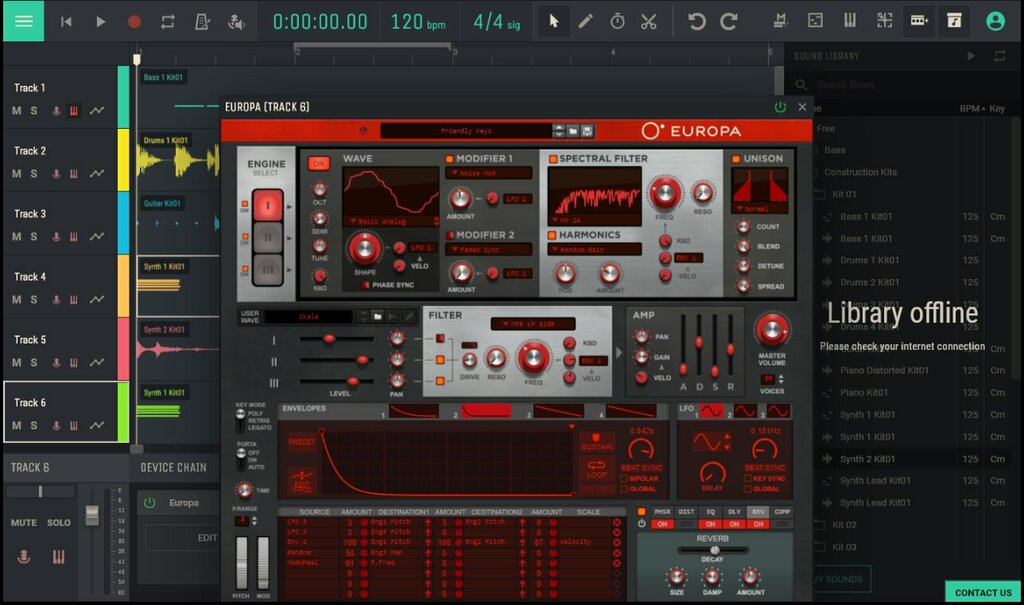1024x605 pixels.
Task: Toggle the Unison enable LED
Action: pos(736,159)
